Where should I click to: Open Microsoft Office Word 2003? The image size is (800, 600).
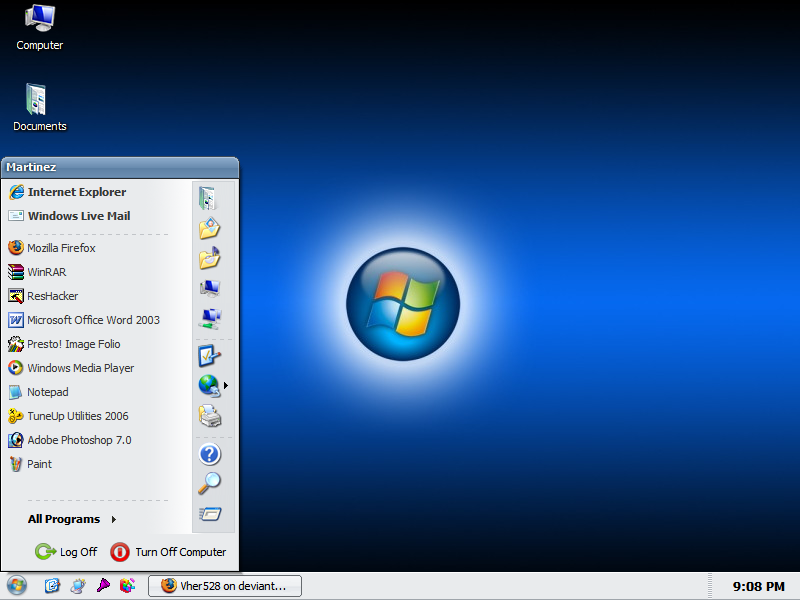84,320
